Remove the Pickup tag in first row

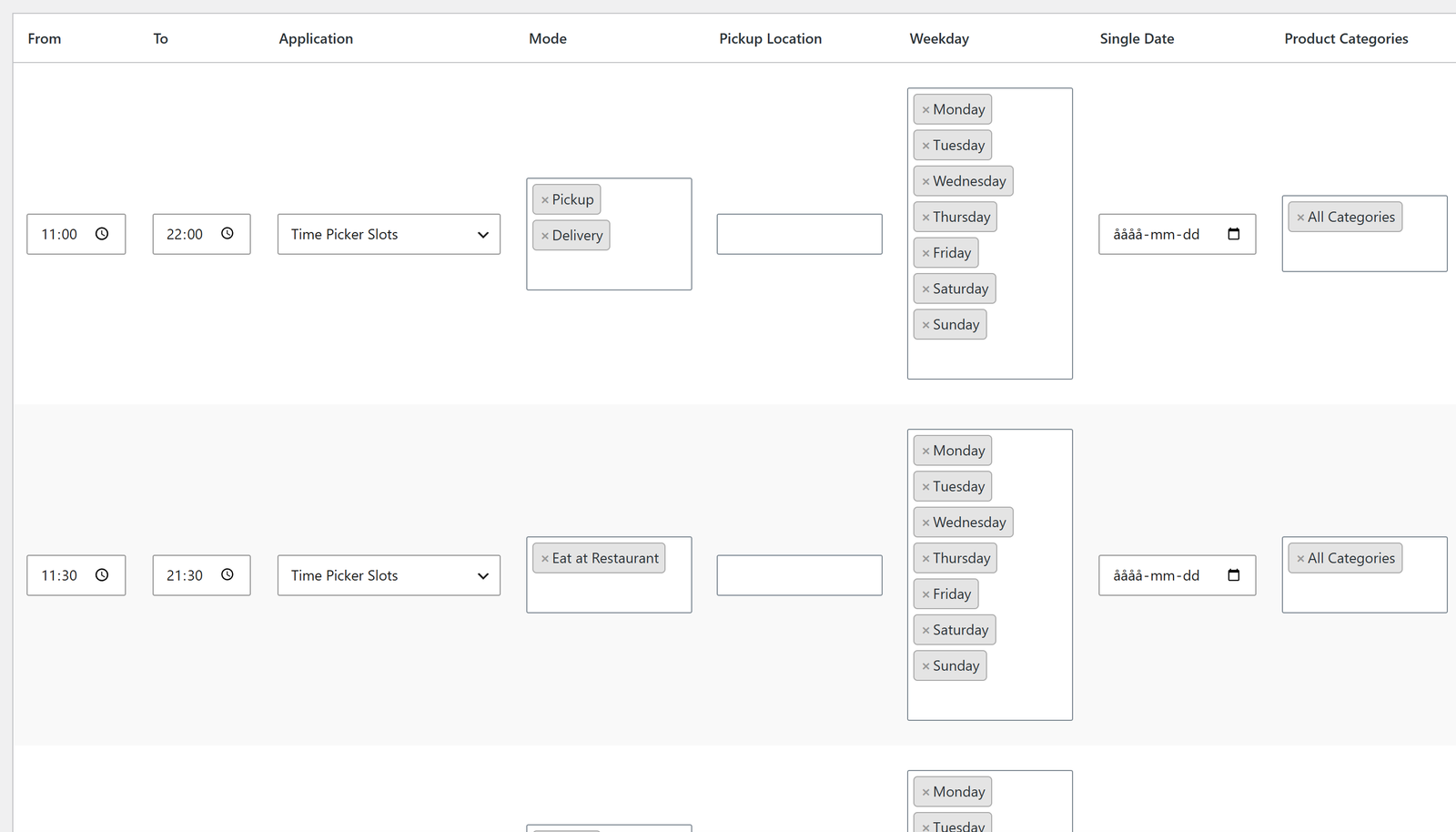tap(545, 200)
